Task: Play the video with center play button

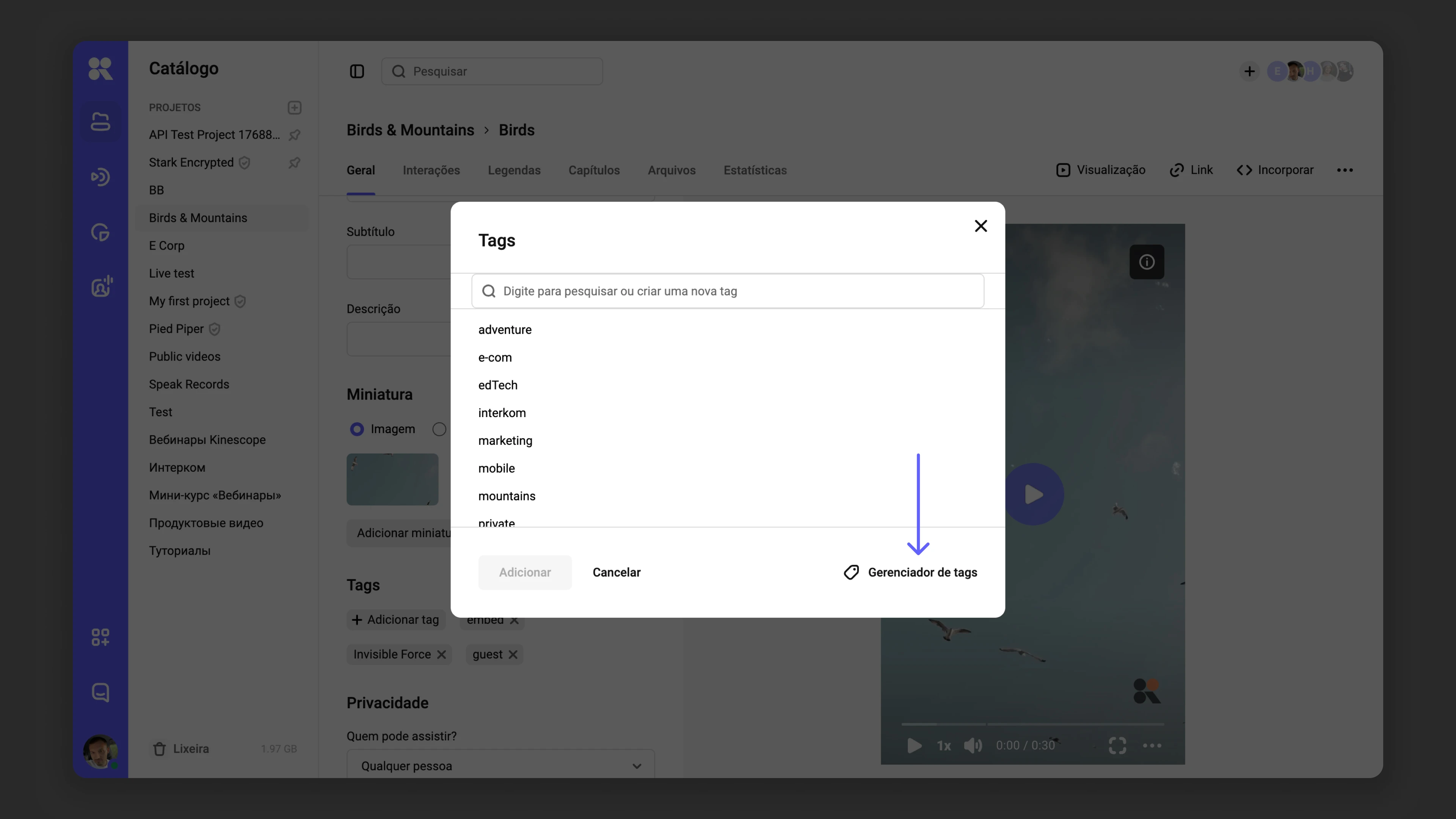Action: (1034, 494)
